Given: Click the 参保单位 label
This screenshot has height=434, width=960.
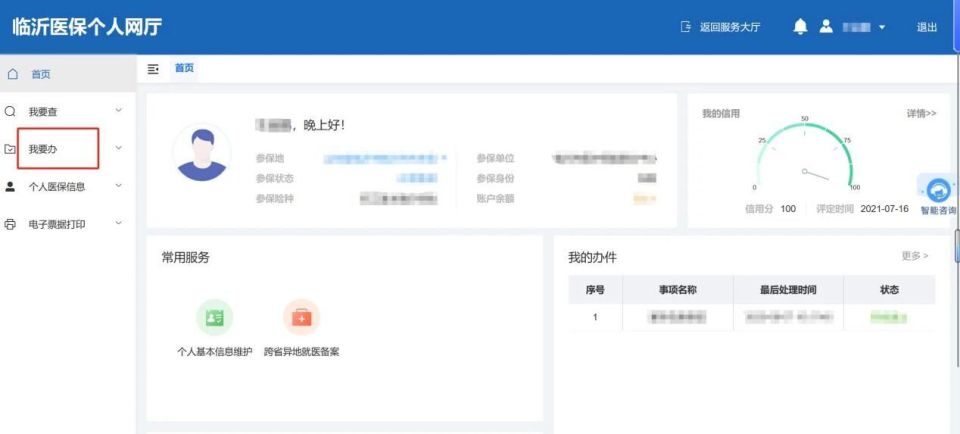Looking at the screenshot, I should [x=495, y=159].
